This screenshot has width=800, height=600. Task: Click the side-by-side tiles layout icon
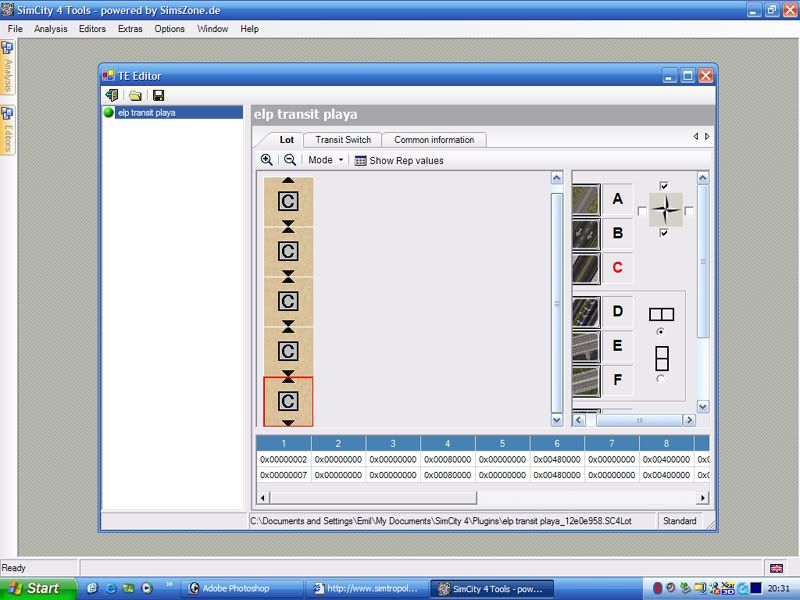point(661,314)
